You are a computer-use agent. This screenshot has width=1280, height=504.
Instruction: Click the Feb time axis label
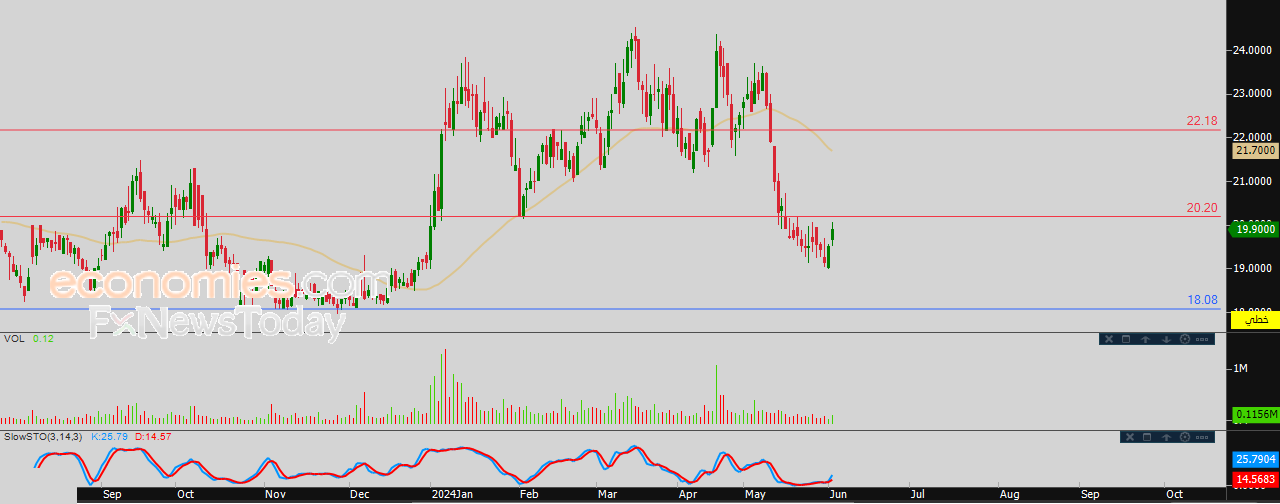pos(530,494)
